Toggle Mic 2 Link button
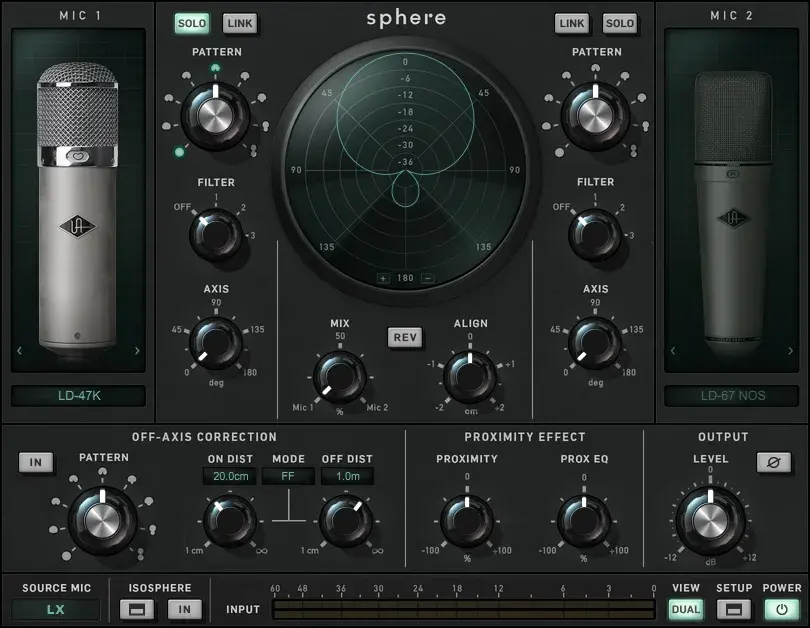The height and width of the screenshot is (628, 810). coord(572,23)
